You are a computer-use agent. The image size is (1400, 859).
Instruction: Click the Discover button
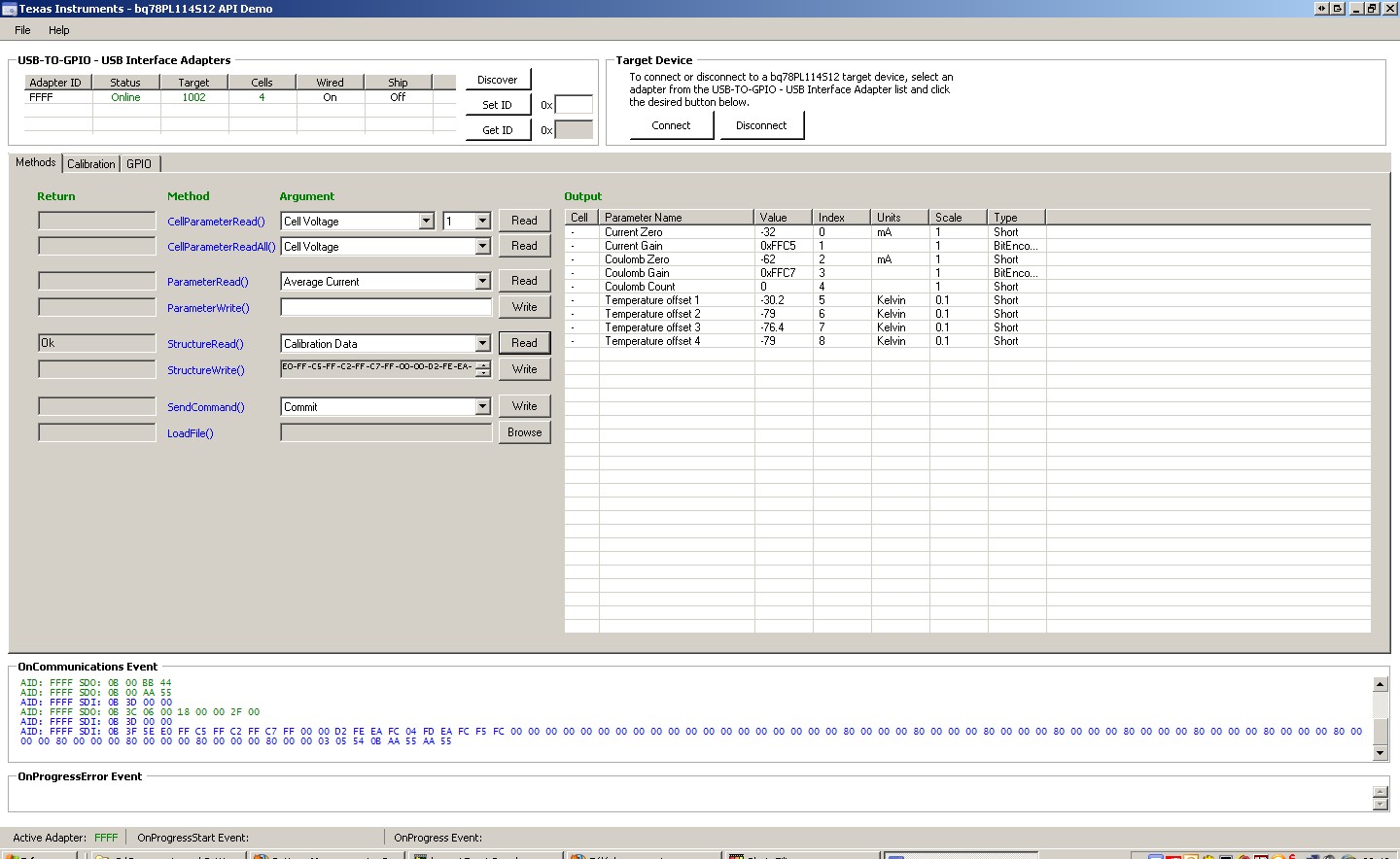pyautogui.click(x=498, y=80)
